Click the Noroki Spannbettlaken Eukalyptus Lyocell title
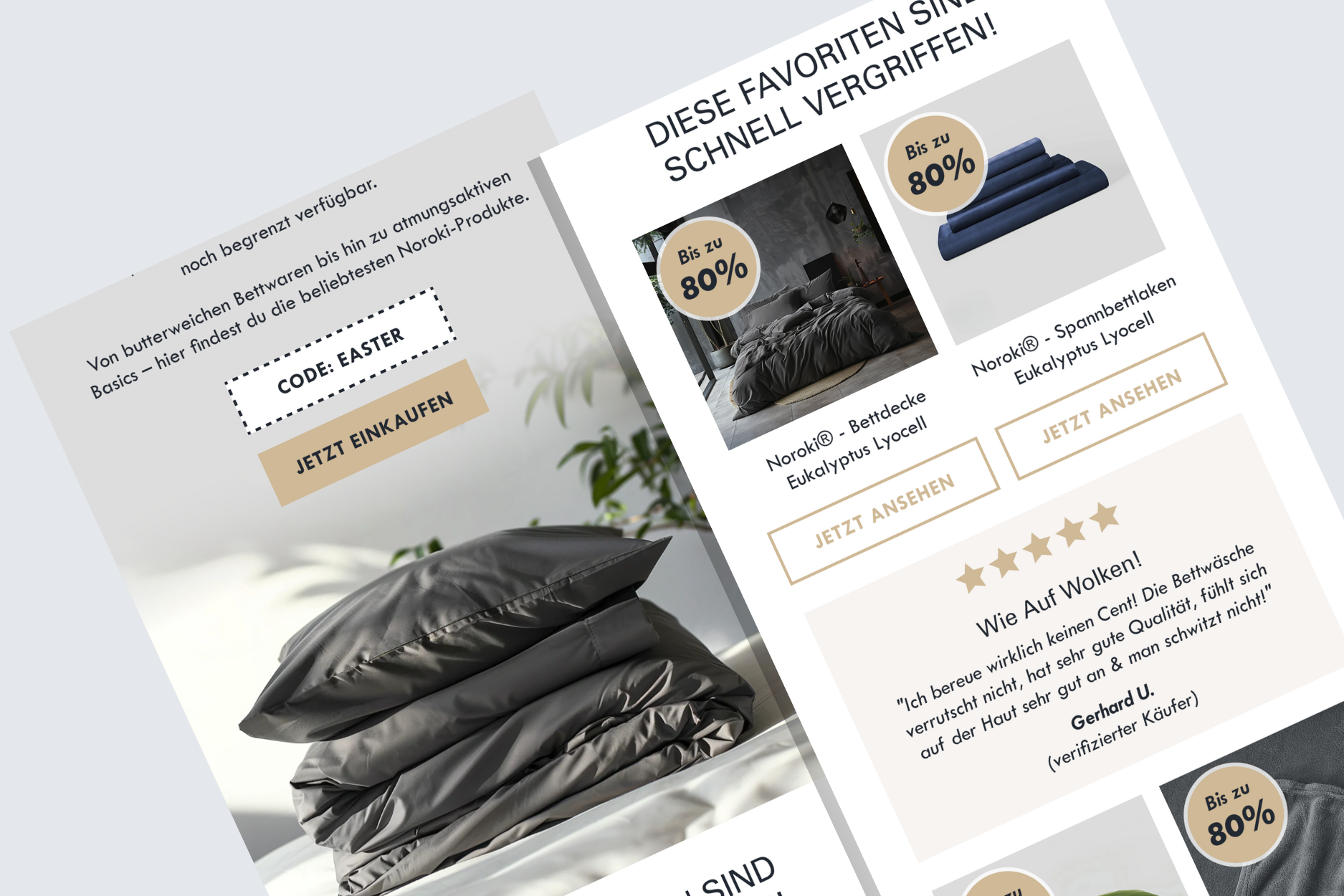Screen dimensions: 1344x896 (1074, 330)
